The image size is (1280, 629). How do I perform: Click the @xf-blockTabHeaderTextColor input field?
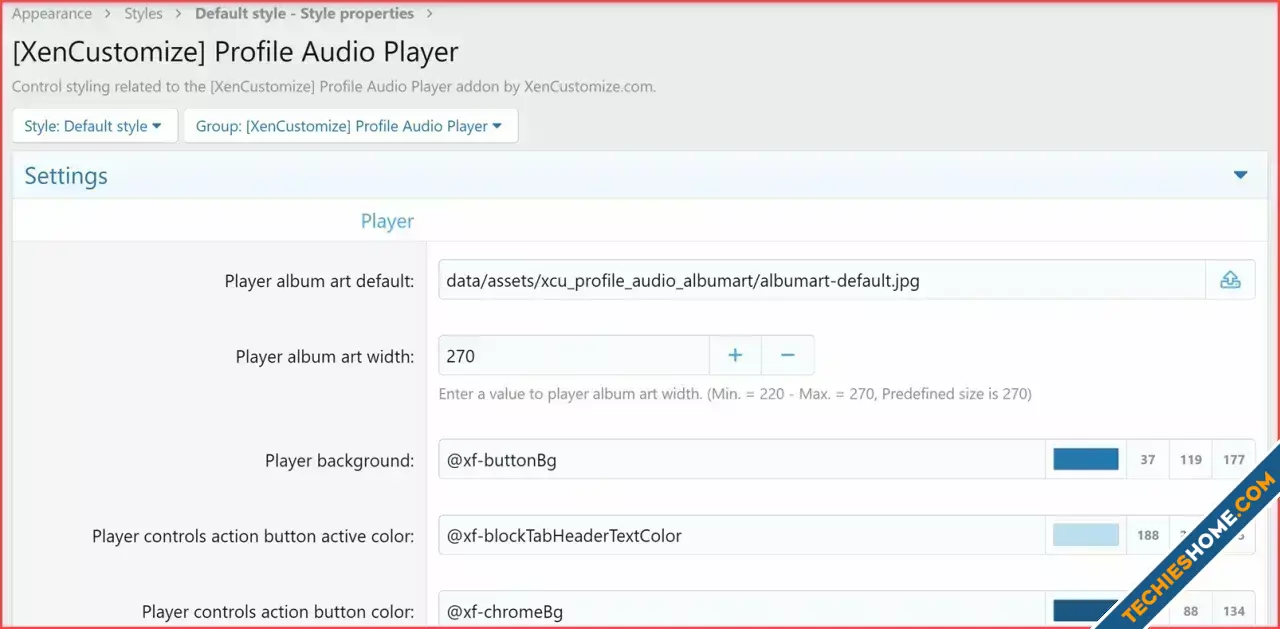742,535
